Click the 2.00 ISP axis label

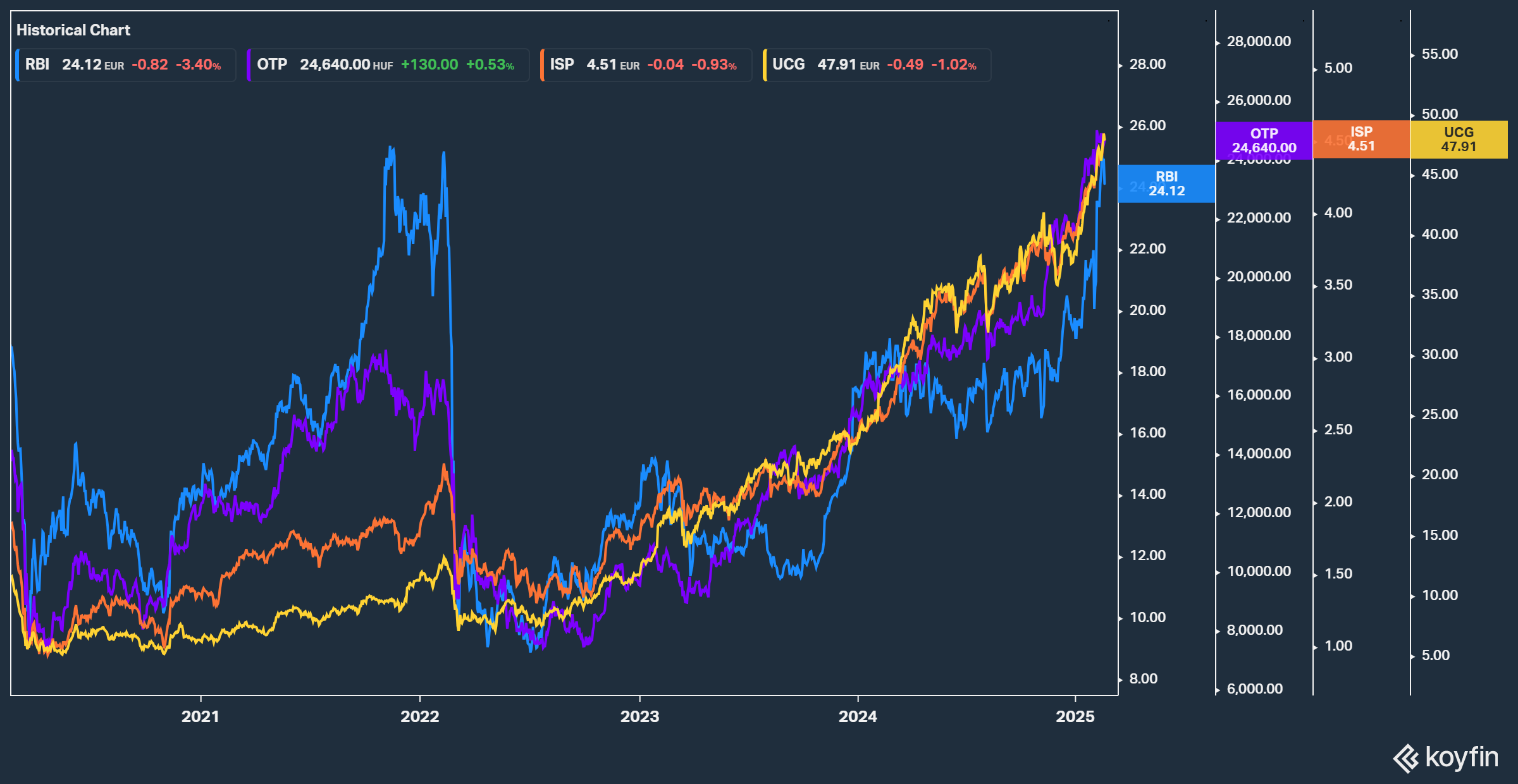[1338, 502]
